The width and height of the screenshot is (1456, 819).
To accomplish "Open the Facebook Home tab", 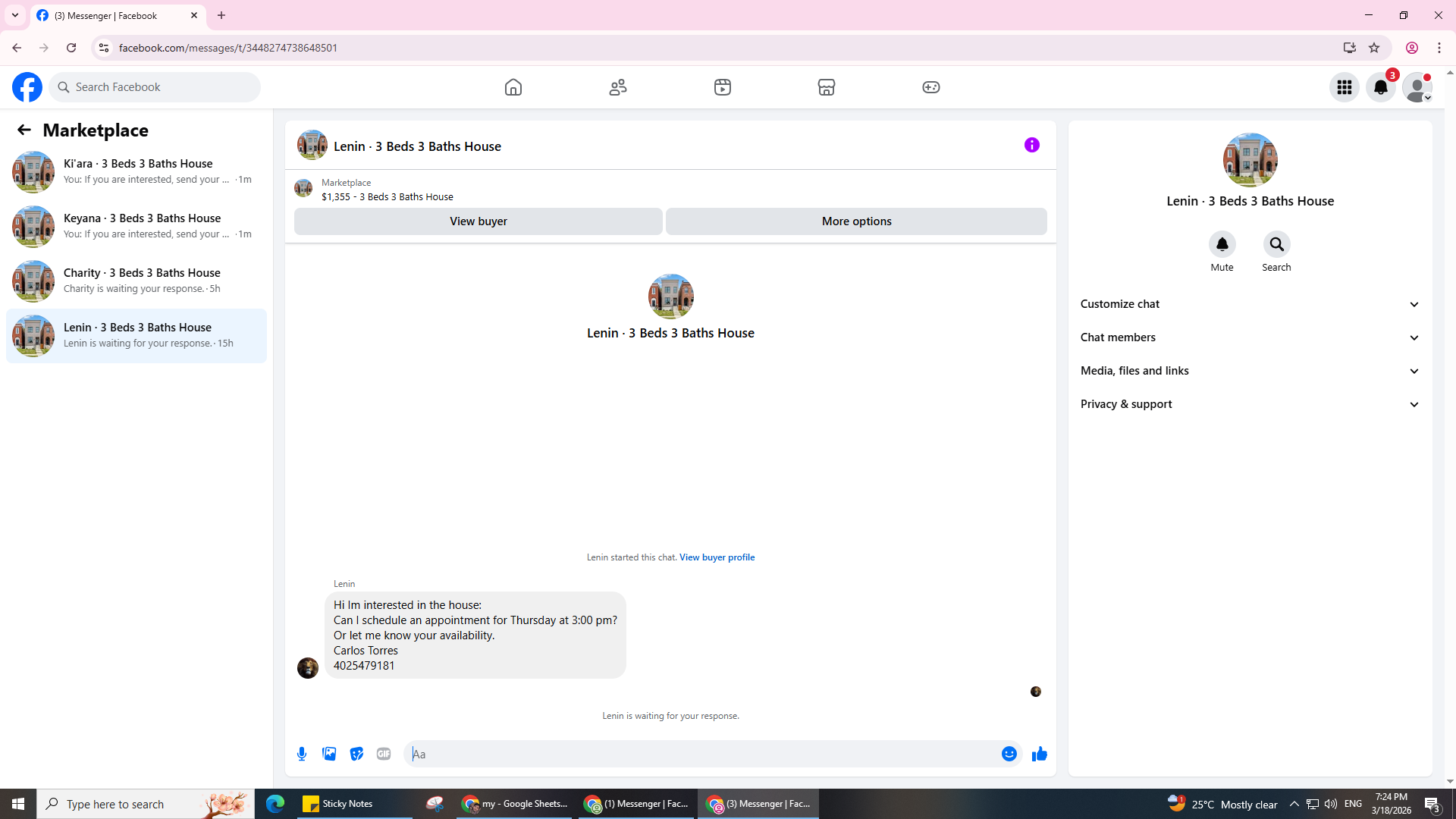I will coord(513,87).
